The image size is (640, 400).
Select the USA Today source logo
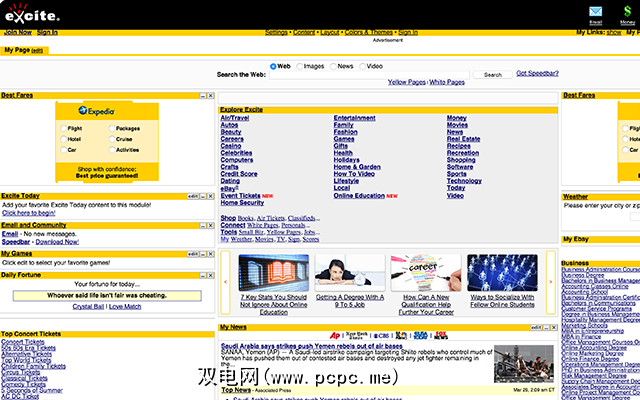420,336
